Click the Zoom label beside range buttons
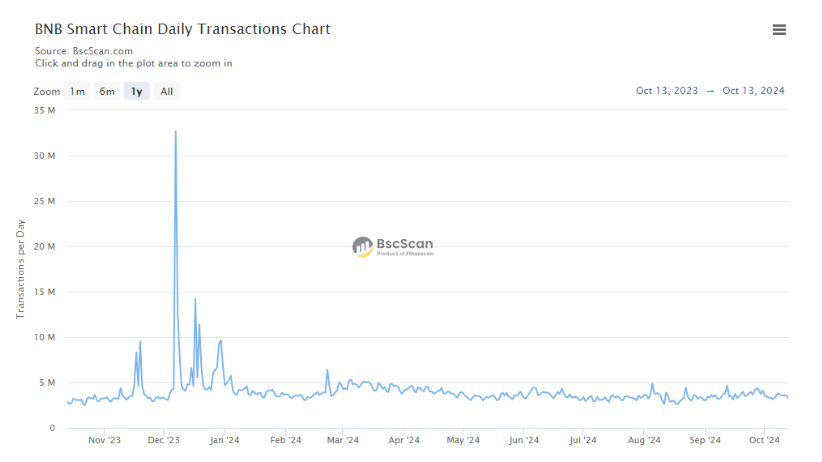822x462 pixels. pos(47,91)
